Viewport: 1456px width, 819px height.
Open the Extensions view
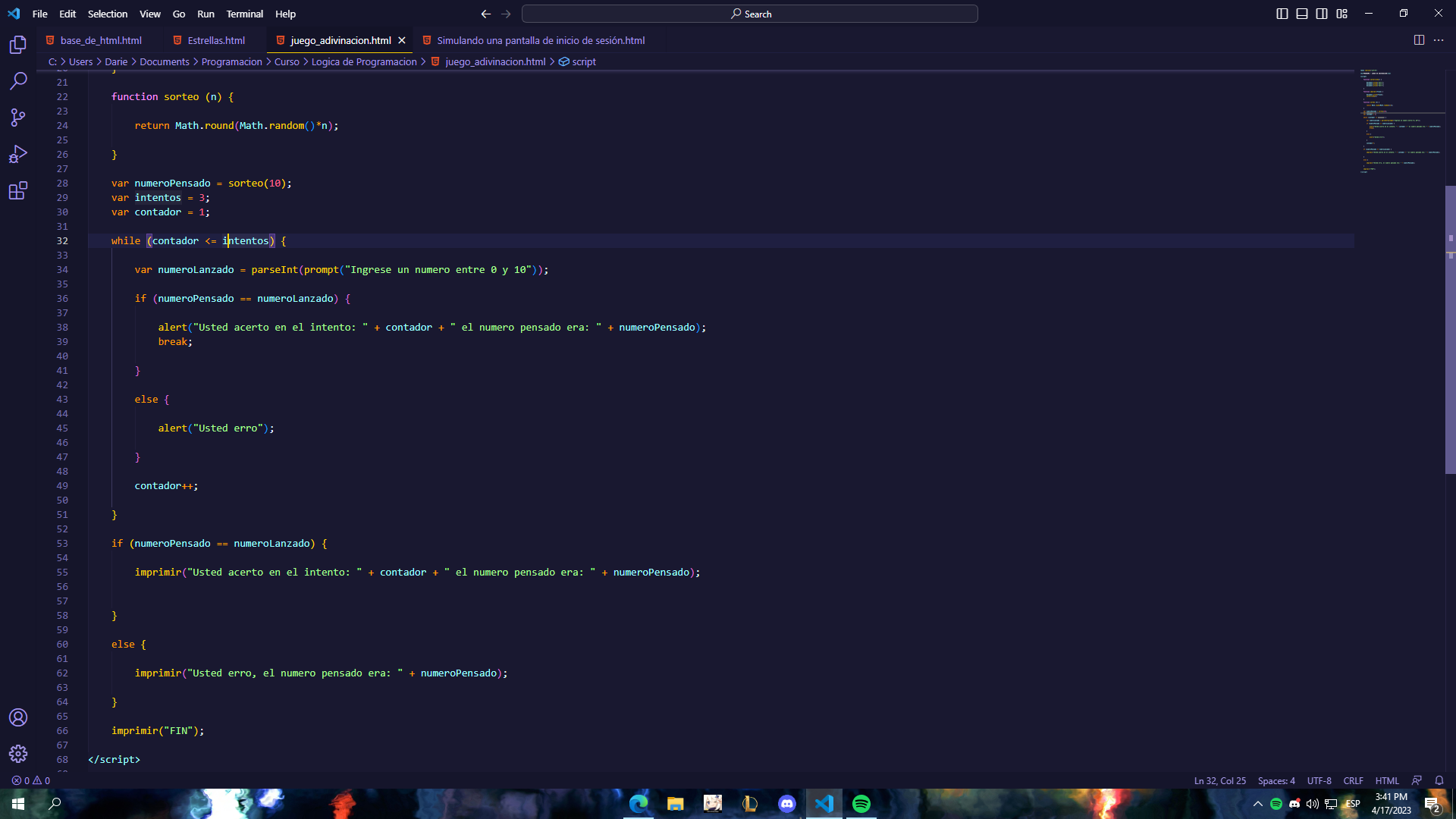tap(18, 190)
